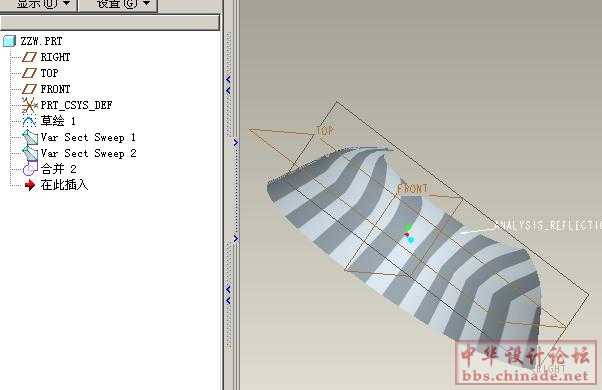Select the red 在此插入 arrow marker
Screen dimensions: 602x390
click(30, 185)
